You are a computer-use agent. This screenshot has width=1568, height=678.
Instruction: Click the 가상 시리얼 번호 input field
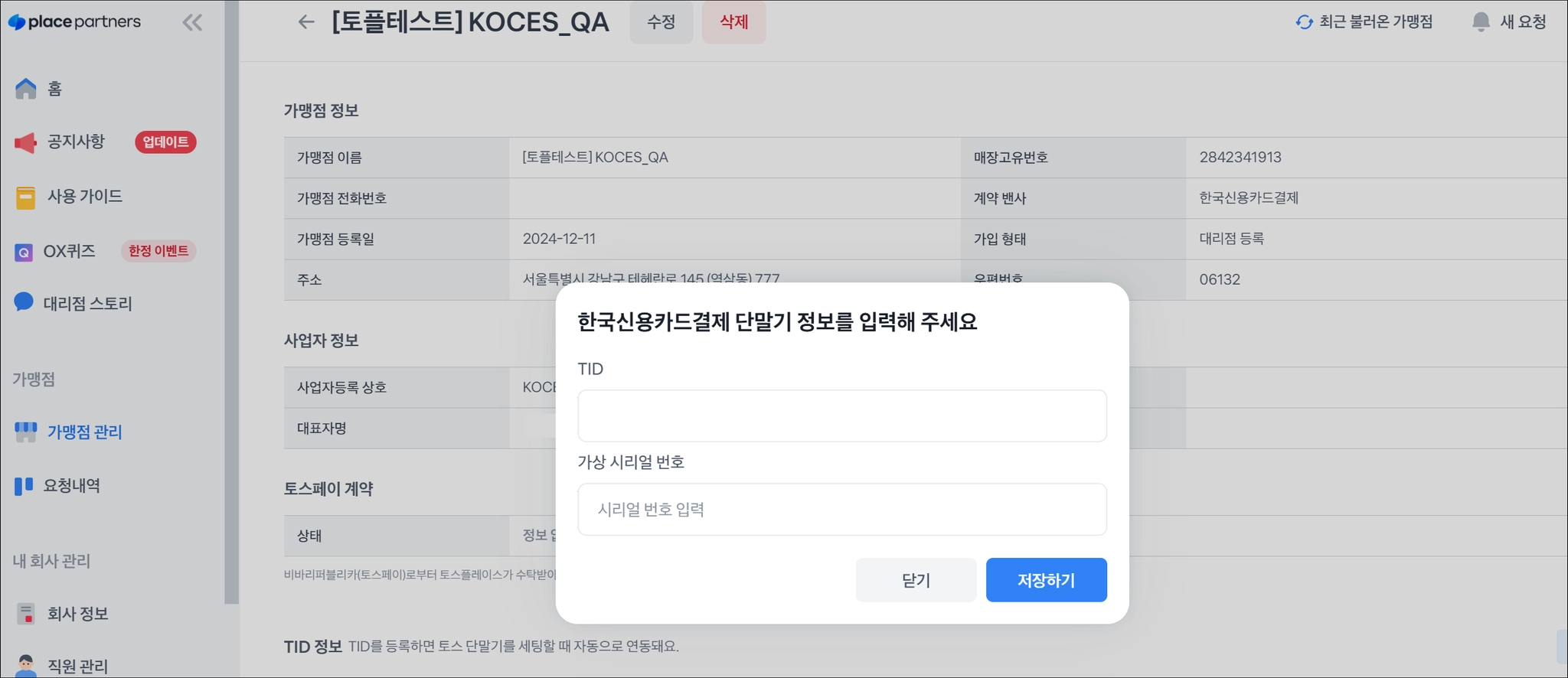pyautogui.click(x=841, y=510)
